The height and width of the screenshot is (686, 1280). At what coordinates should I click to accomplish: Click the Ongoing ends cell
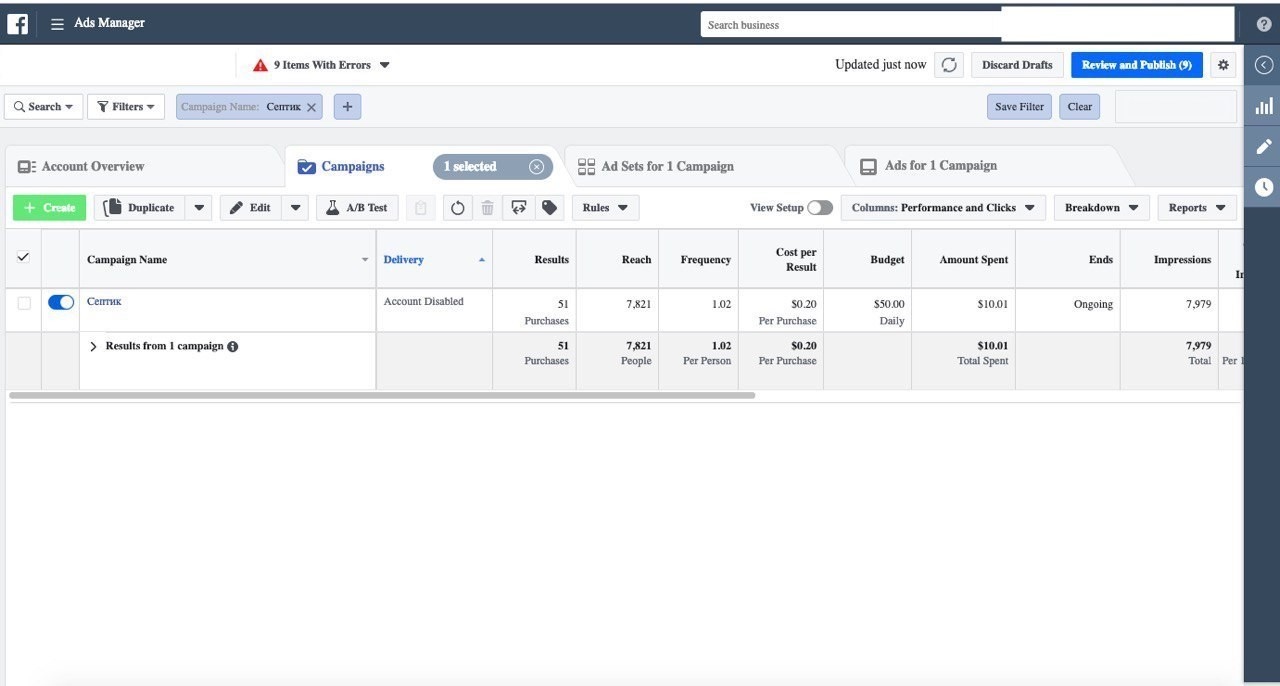point(1067,311)
